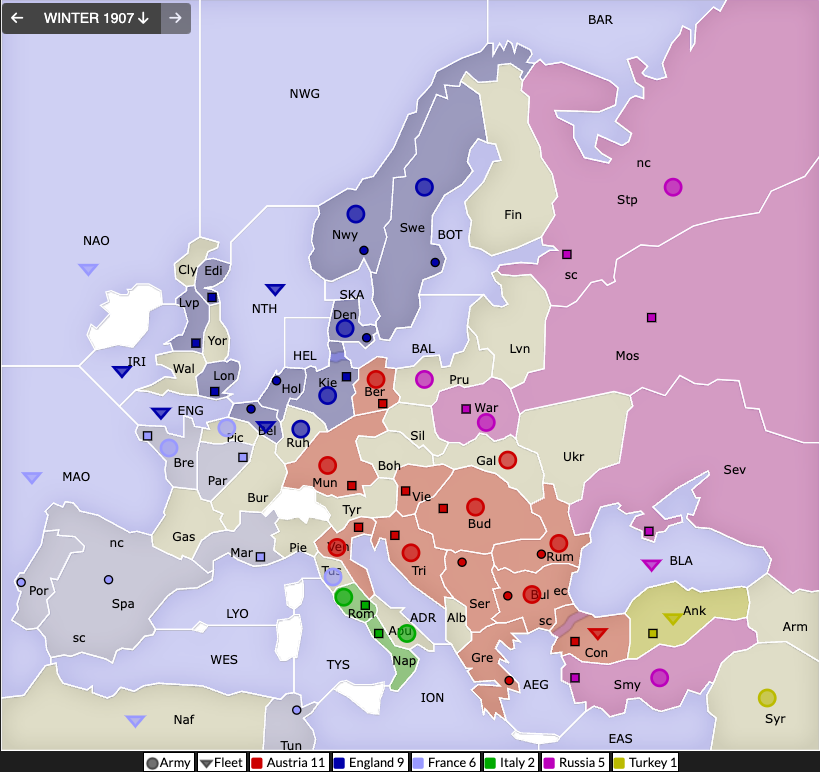Select the French army in Tuscany
This screenshot has width=820, height=772.
click(333, 577)
